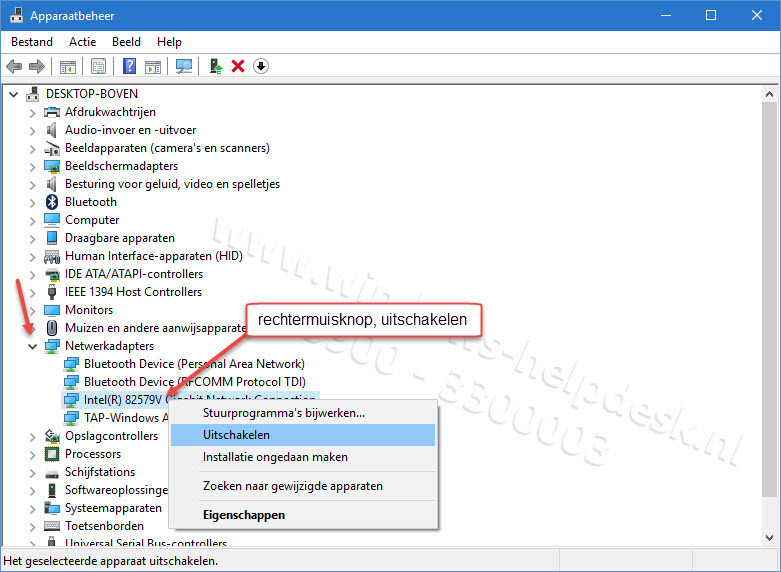Click the scrollbar up arrow
The image size is (781, 572).
click(x=769, y=94)
